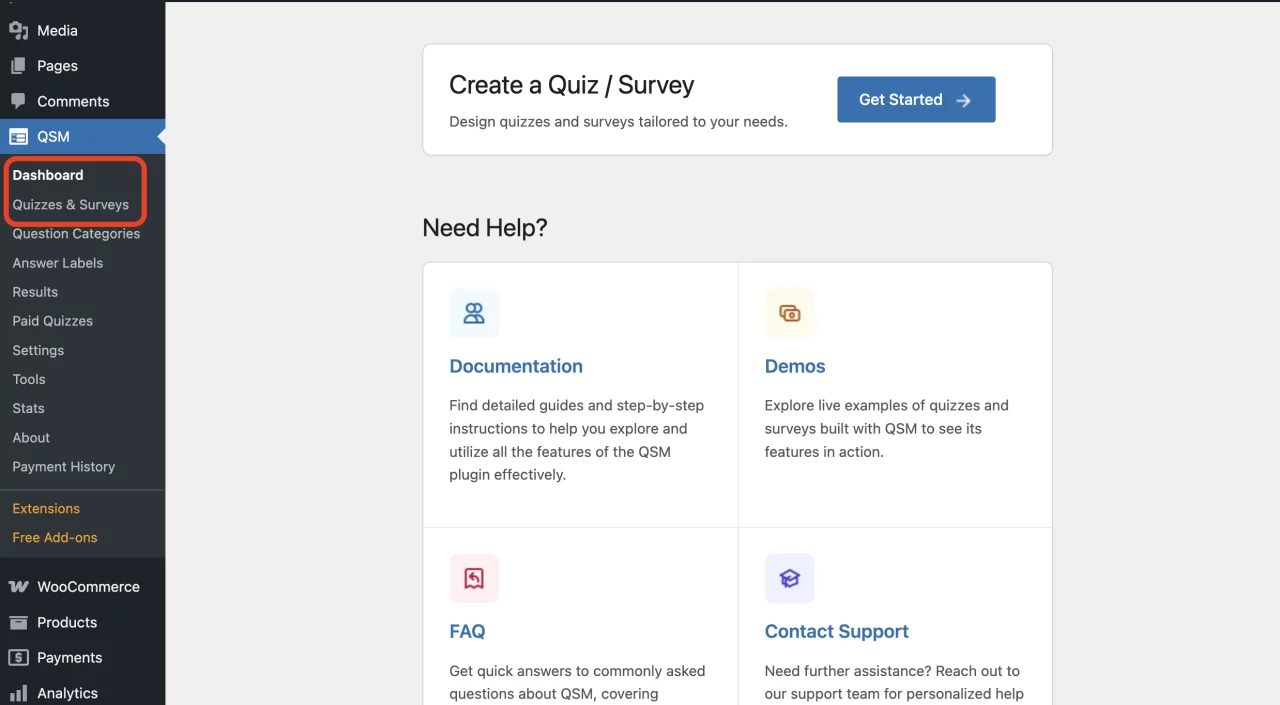Open the Extensions link
The height and width of the screenshot is (705, 1280).
tap(46, 509)
